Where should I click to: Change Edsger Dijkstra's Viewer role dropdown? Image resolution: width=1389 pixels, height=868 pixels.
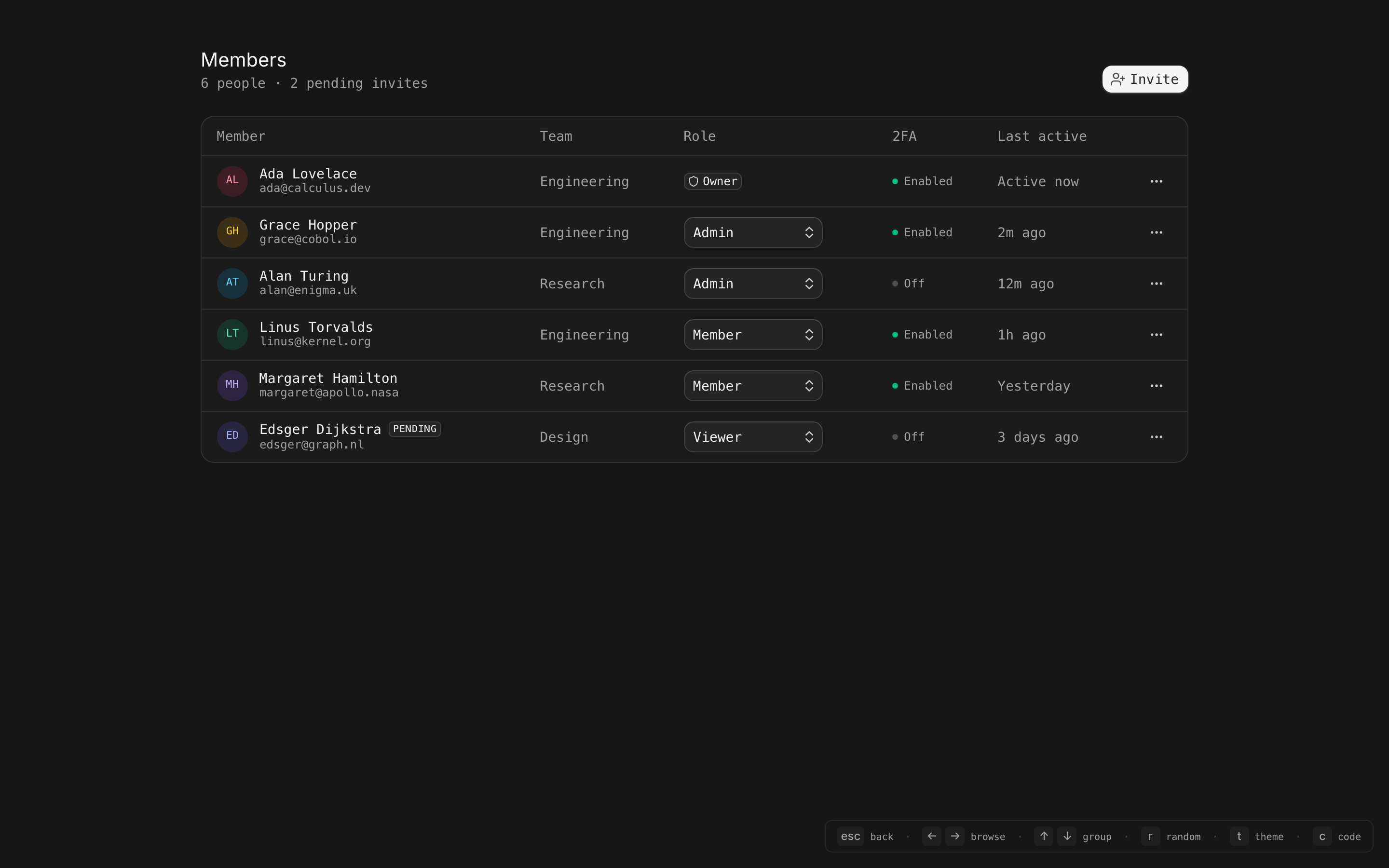pos(752,437)
